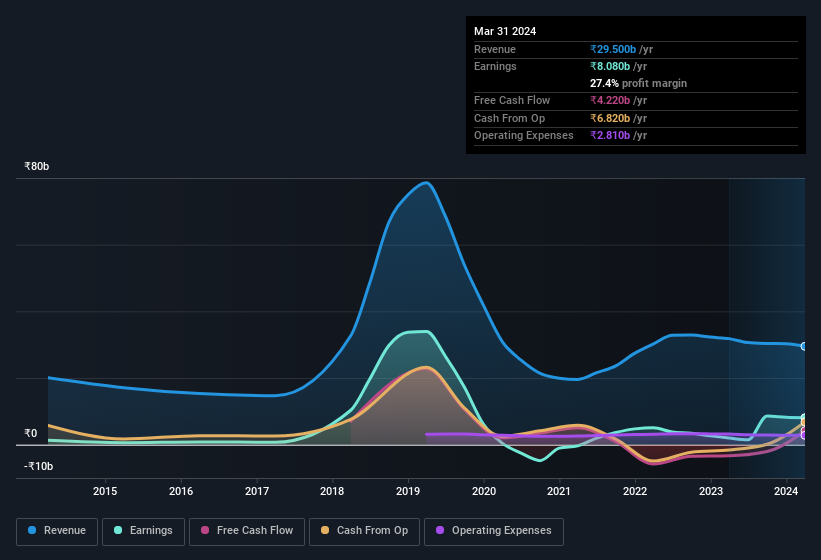The height and width of the screenshot is (560, 821).
Task: Click the blue revenue endpoint marker at 2024
Action: pos(804,346)
